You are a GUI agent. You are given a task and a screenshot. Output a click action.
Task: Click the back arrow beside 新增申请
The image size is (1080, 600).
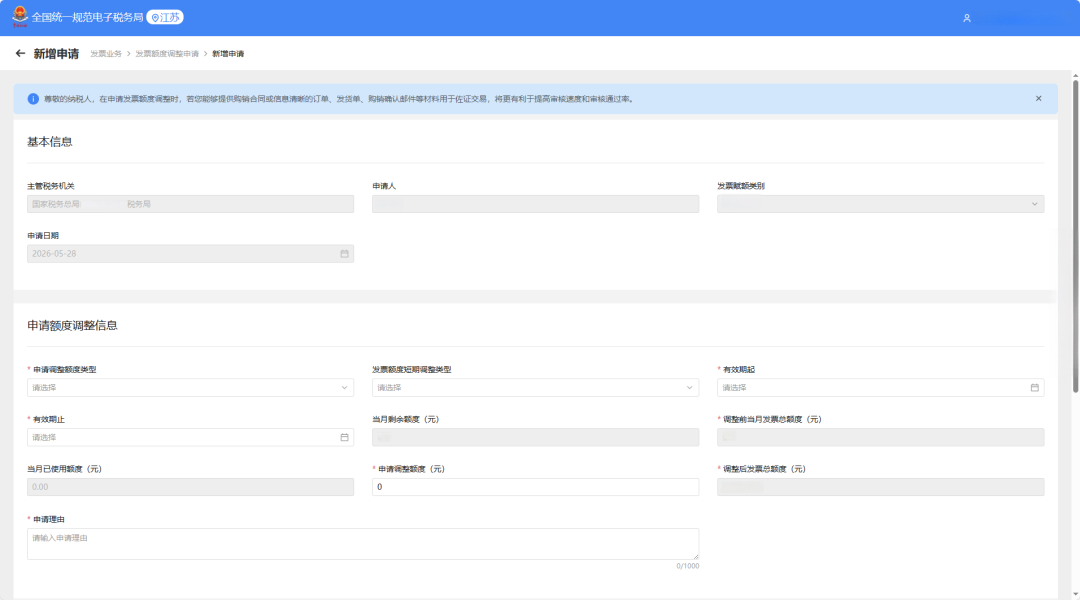coord(20,53)
